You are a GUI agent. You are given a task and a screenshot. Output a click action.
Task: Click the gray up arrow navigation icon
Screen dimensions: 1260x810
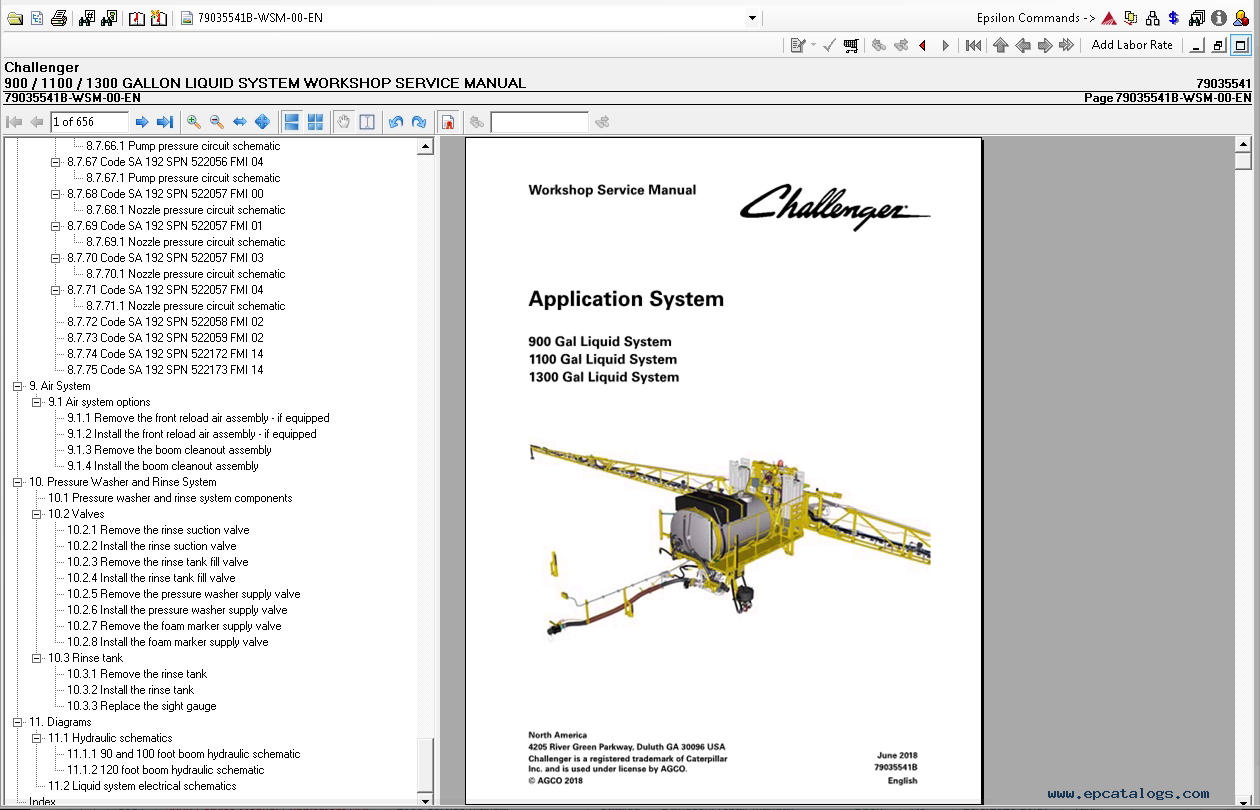pos(1000,45)
